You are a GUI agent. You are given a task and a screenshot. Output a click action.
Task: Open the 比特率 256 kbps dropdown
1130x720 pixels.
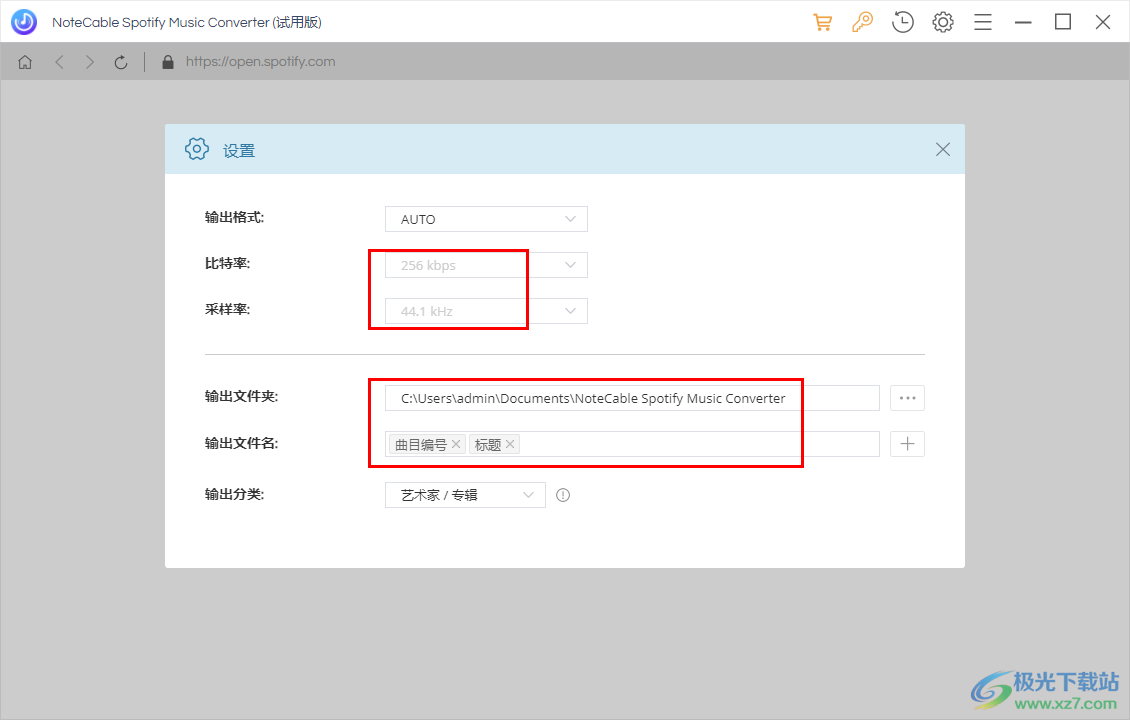tap(486, 265)
